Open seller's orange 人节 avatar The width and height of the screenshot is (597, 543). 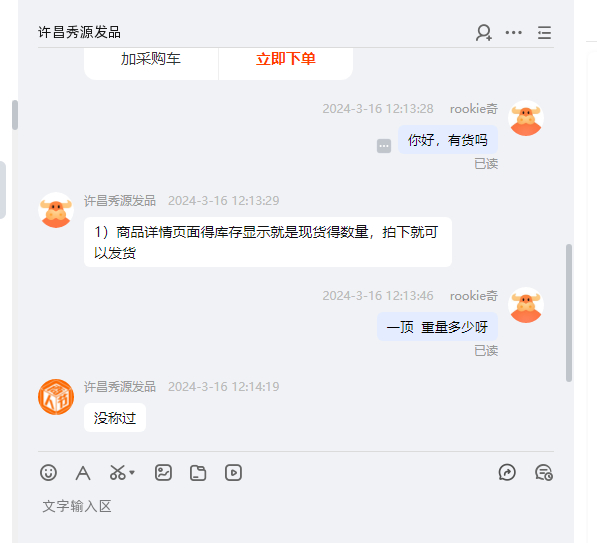[x=56, y=397]
